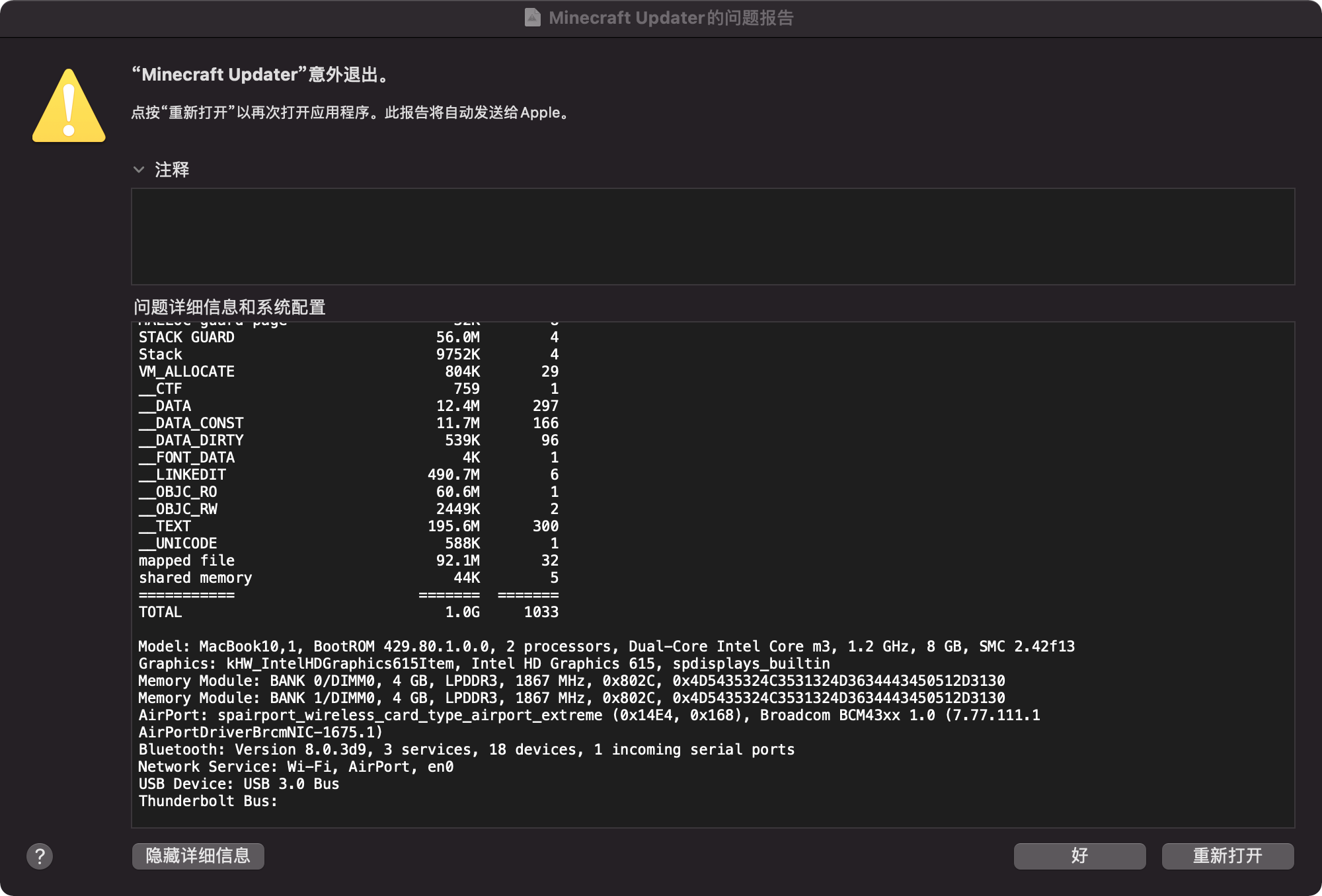
Task: Click the Graphics: Intel HD Graphics line
Action: coord(484,663)
